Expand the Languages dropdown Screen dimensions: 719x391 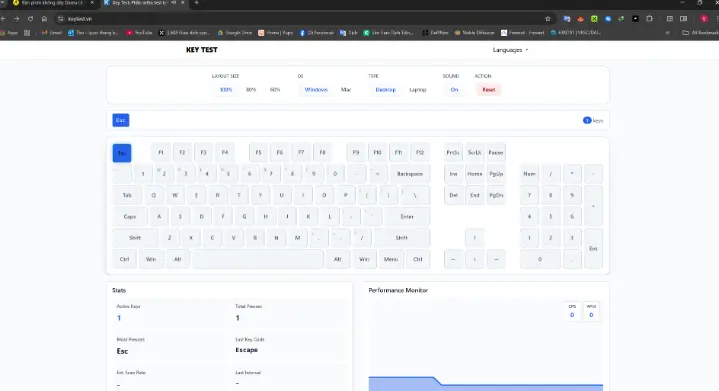510,50
